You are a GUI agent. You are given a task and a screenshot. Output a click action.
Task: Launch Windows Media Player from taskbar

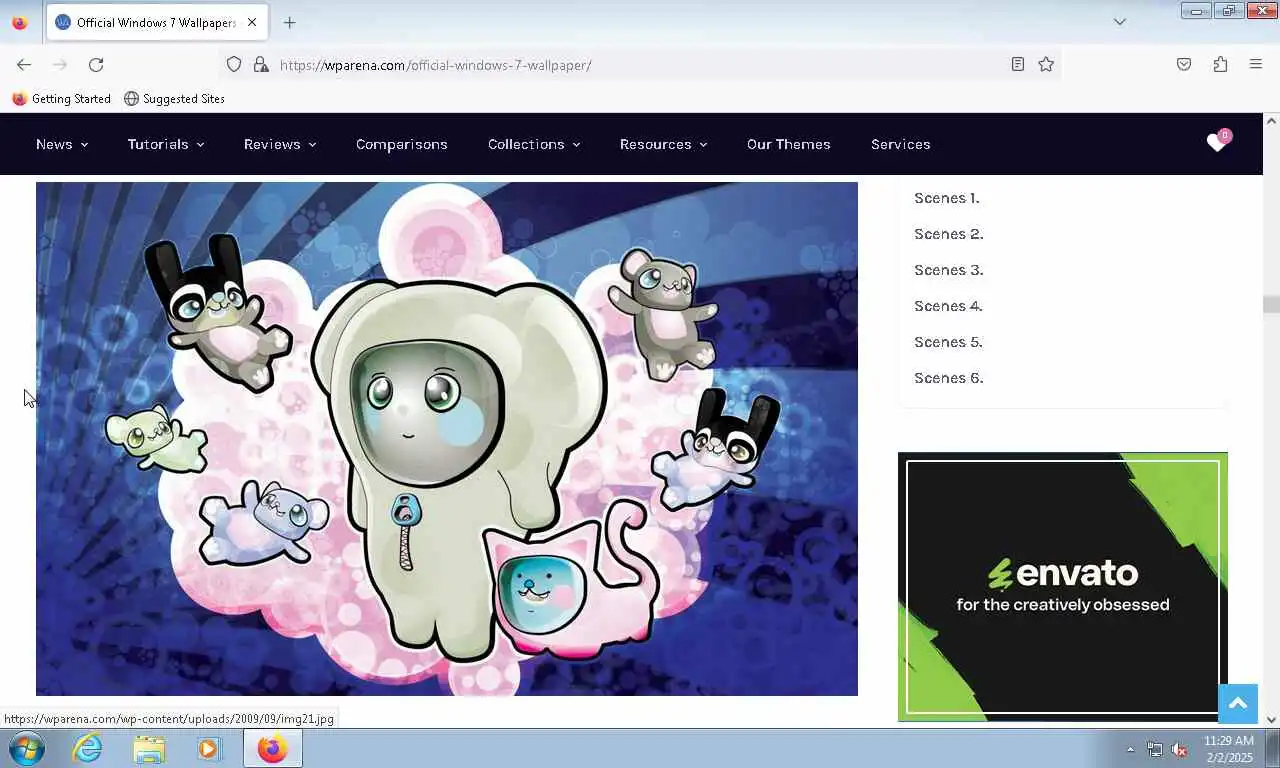pos(209,748)
